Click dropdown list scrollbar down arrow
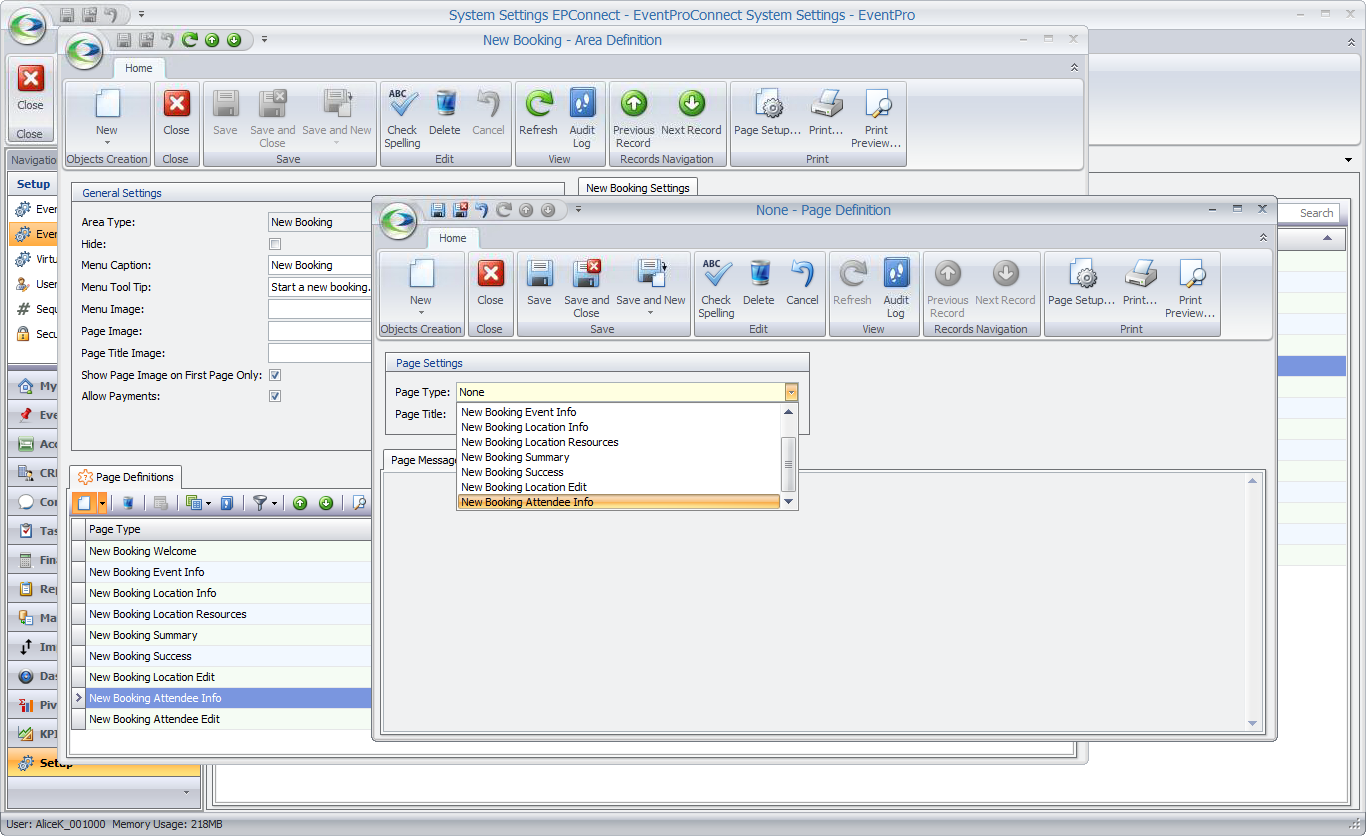The image size is (1366, 836). (789, 501)
